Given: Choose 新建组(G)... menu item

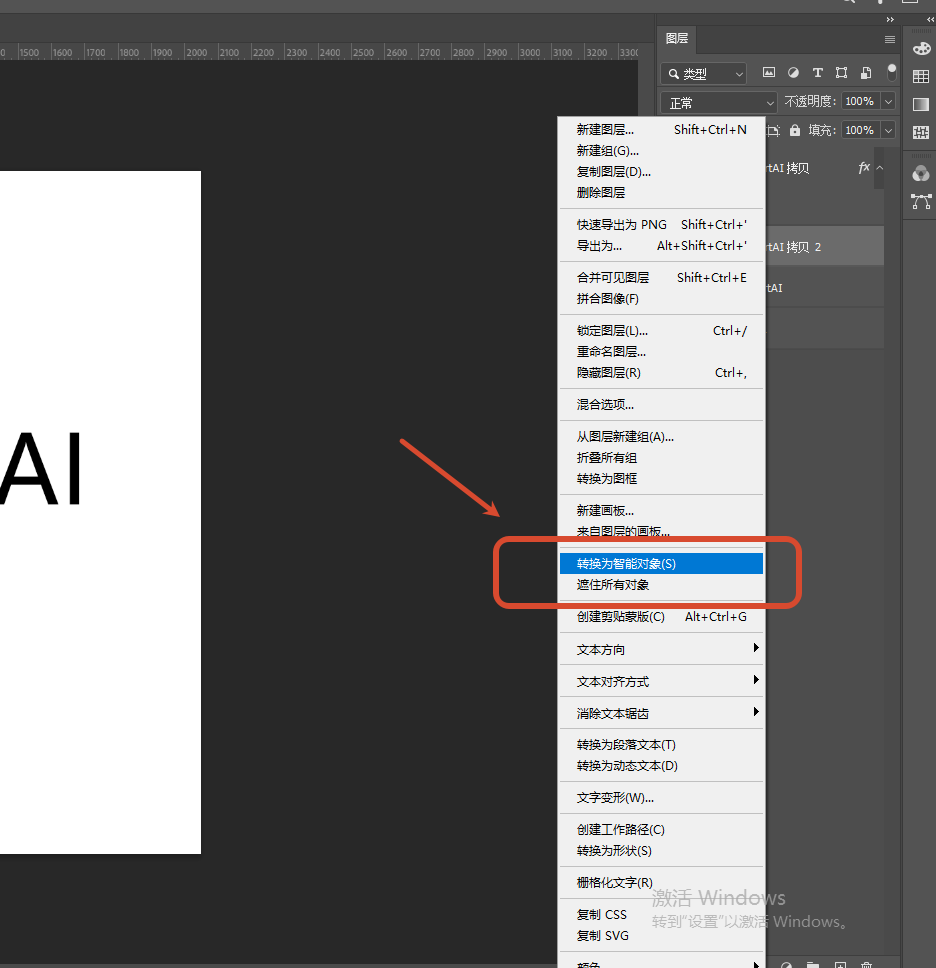Looking at the screenshot, I should pyautogui.click(x=661, y=151).
